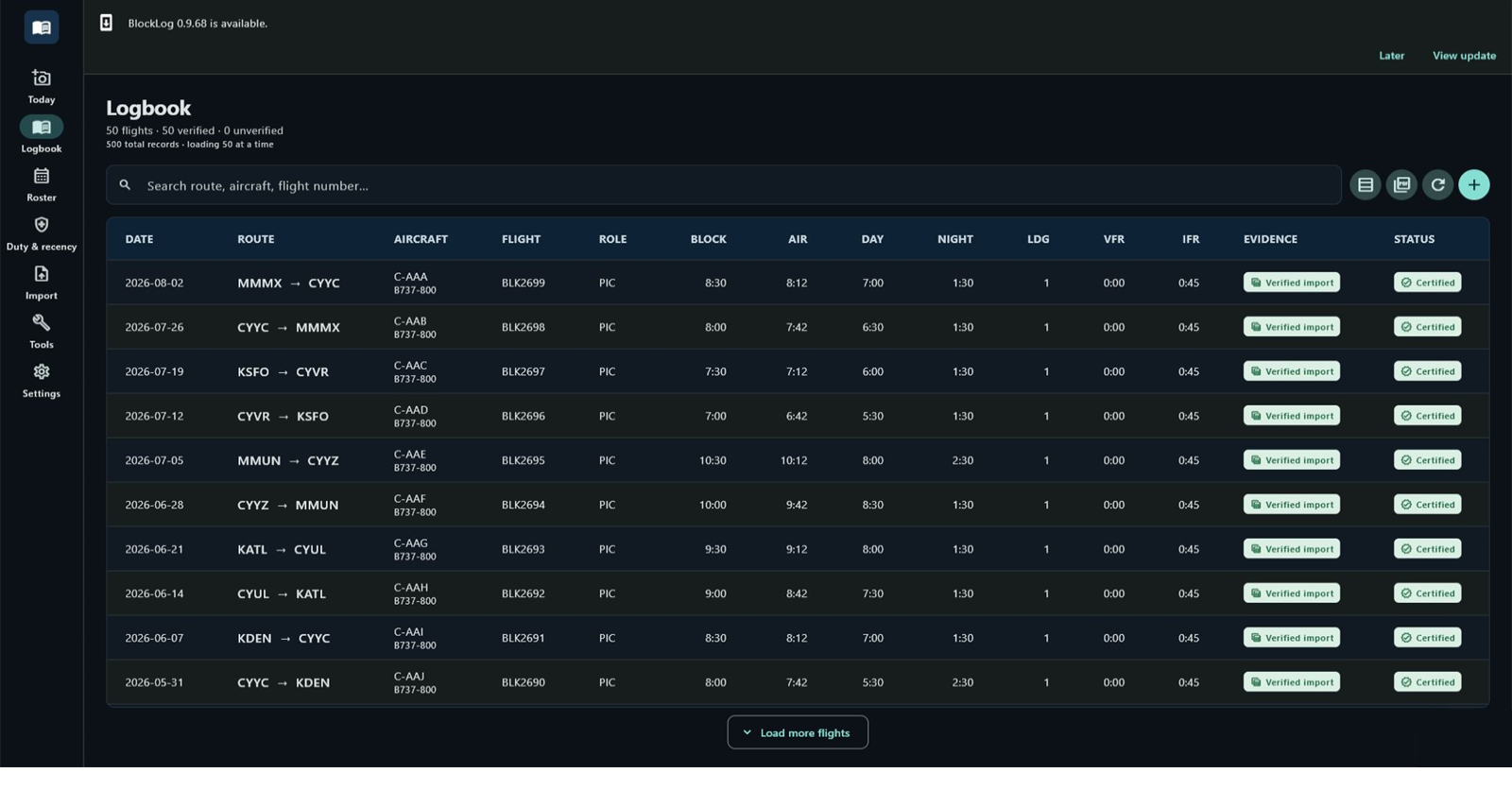Click aircraft C-AAE B737-800
This screenshot has height=790, width=1512.
click(415, 460)
